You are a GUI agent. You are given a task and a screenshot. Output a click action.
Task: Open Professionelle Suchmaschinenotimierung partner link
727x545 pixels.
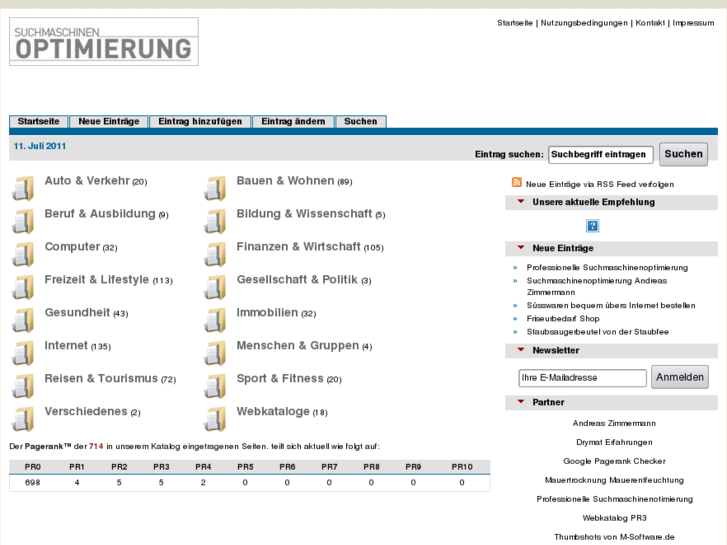(x=614, y=500)
